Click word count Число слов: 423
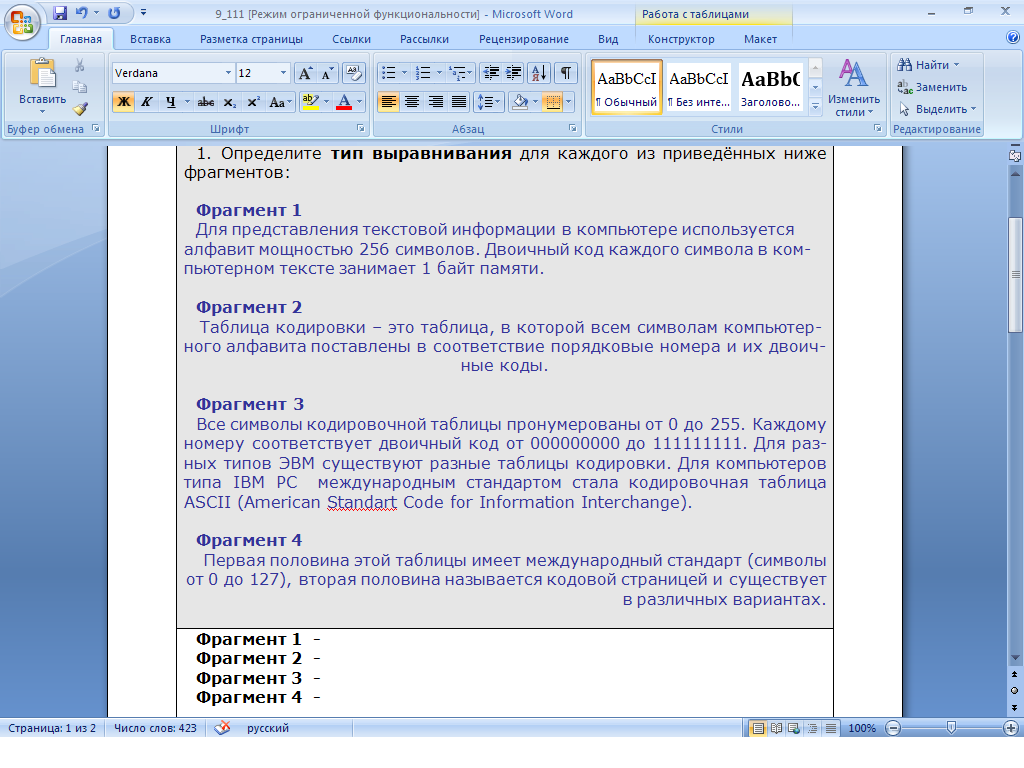The width and height of the screenshot is (1024, 768). [x=155, y=728]
